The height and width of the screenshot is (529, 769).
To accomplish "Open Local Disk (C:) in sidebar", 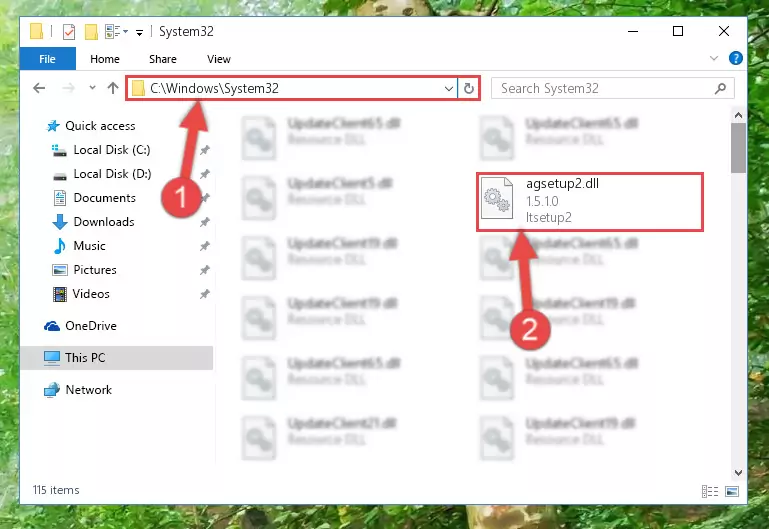I will (x=112, y=150).
